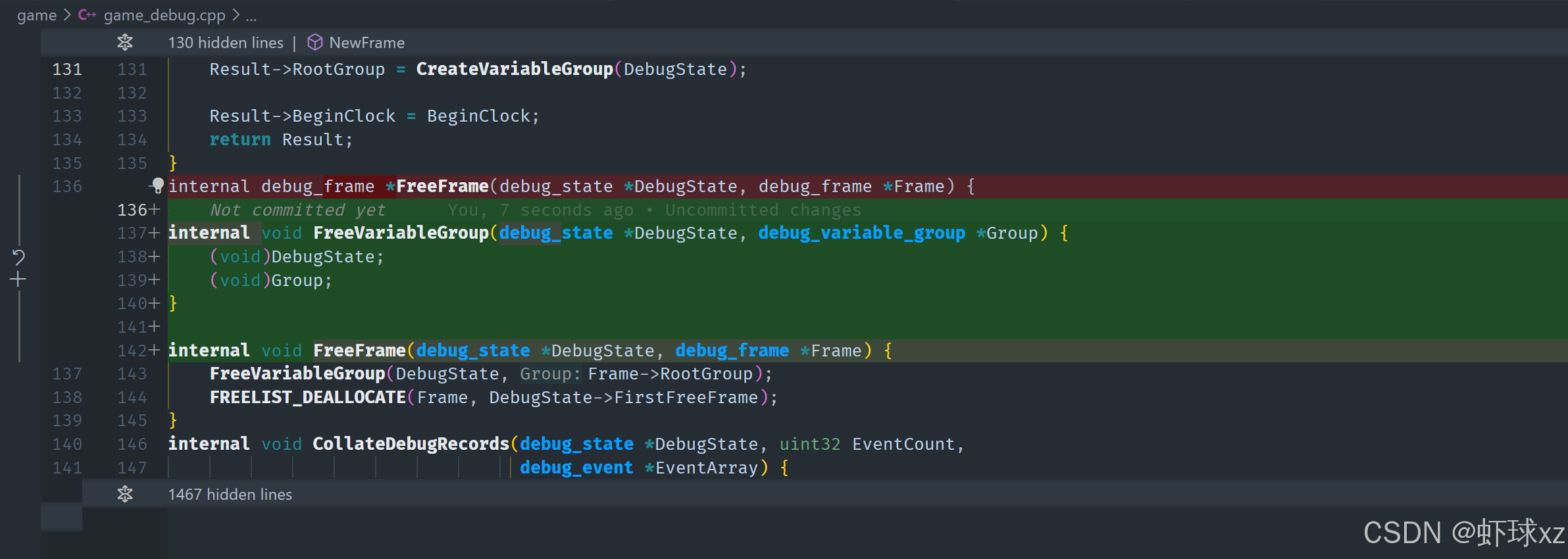Expand the 130 hidden lines icon
Screen dimensions: 1568x559
click(125, 43)
